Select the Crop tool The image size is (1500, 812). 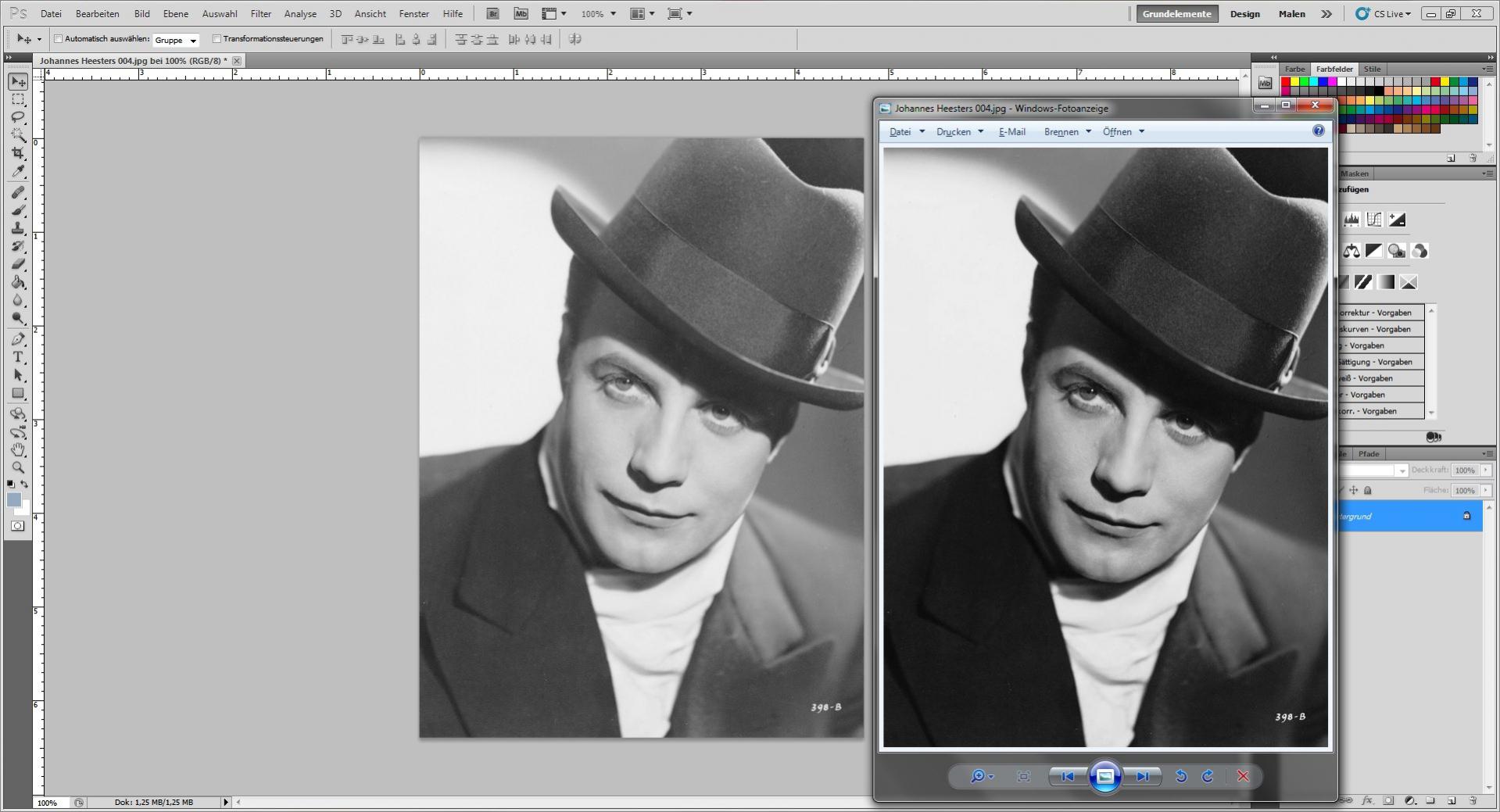tap(18, 153)
